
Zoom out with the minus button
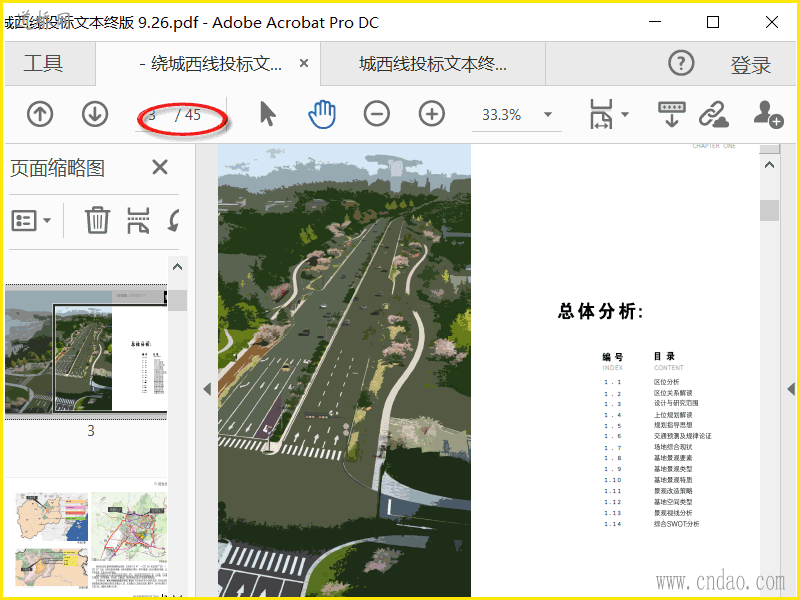(x=377, y=114)
